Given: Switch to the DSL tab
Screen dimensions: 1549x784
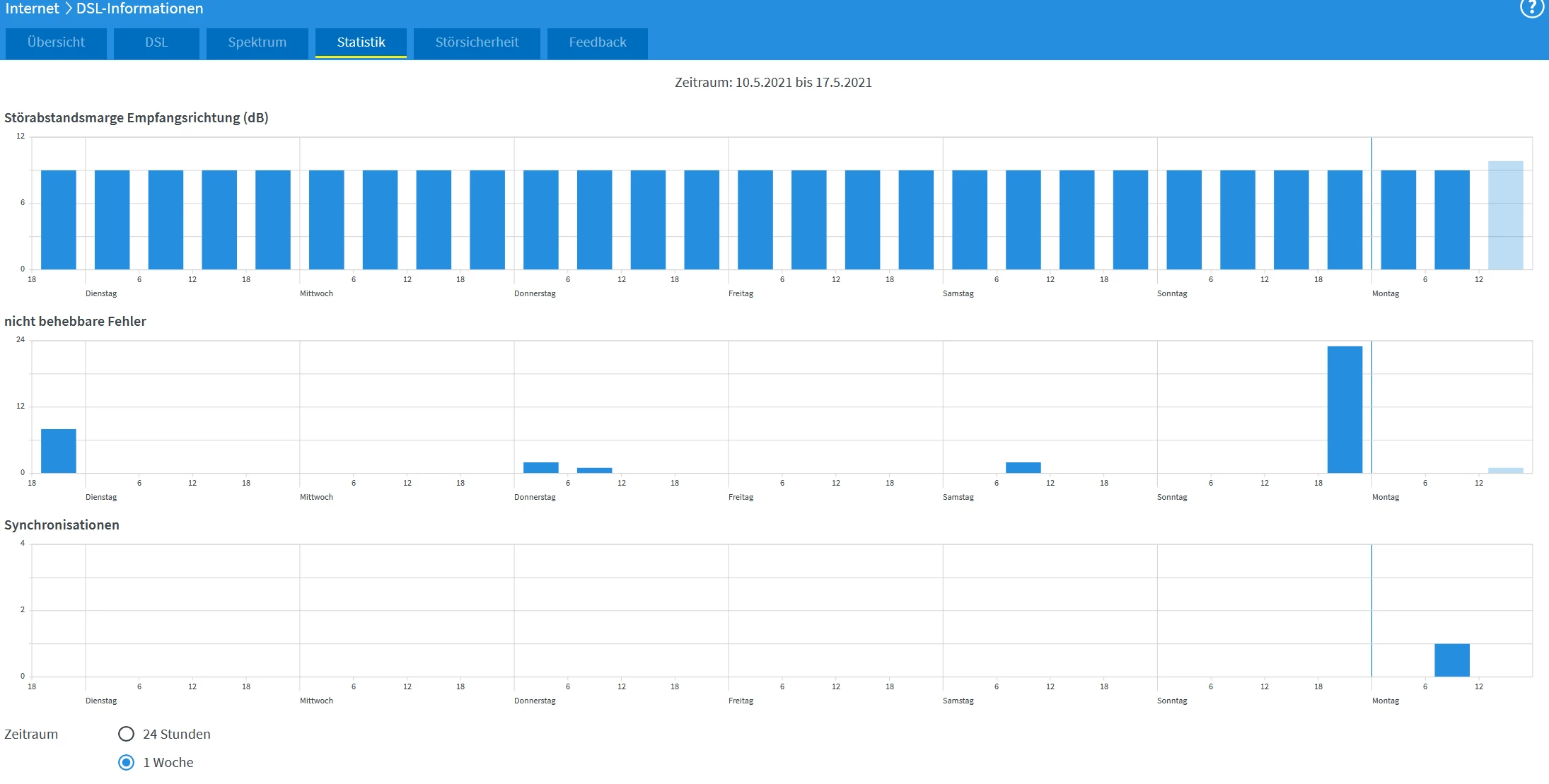Looking at the screenshot, I should 156,42.
